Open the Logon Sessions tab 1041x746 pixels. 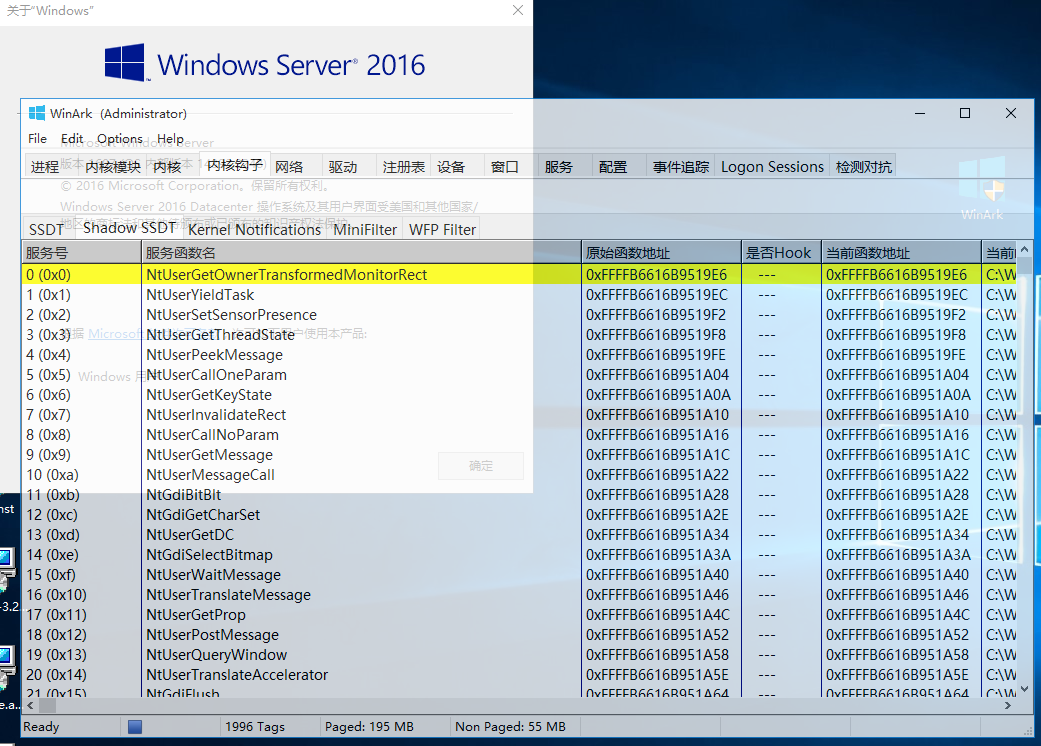pyautogui.click(x=772, y=167)
